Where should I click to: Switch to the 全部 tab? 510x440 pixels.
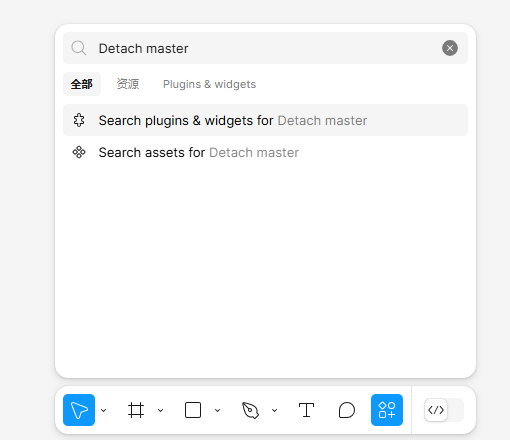(x=82, y=84)
